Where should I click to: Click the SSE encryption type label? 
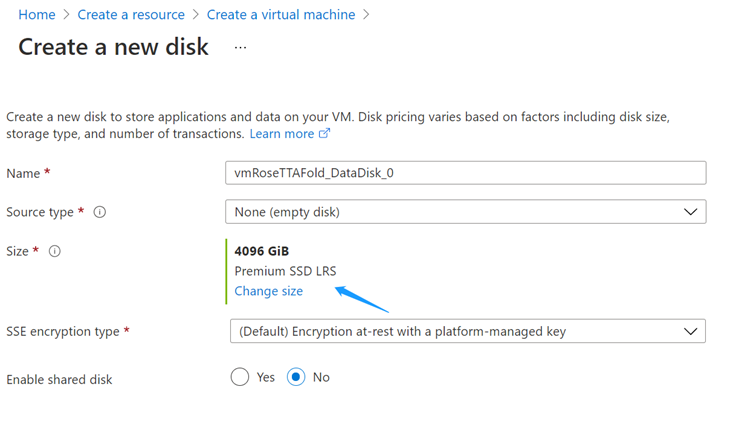[x=63, y=331]
